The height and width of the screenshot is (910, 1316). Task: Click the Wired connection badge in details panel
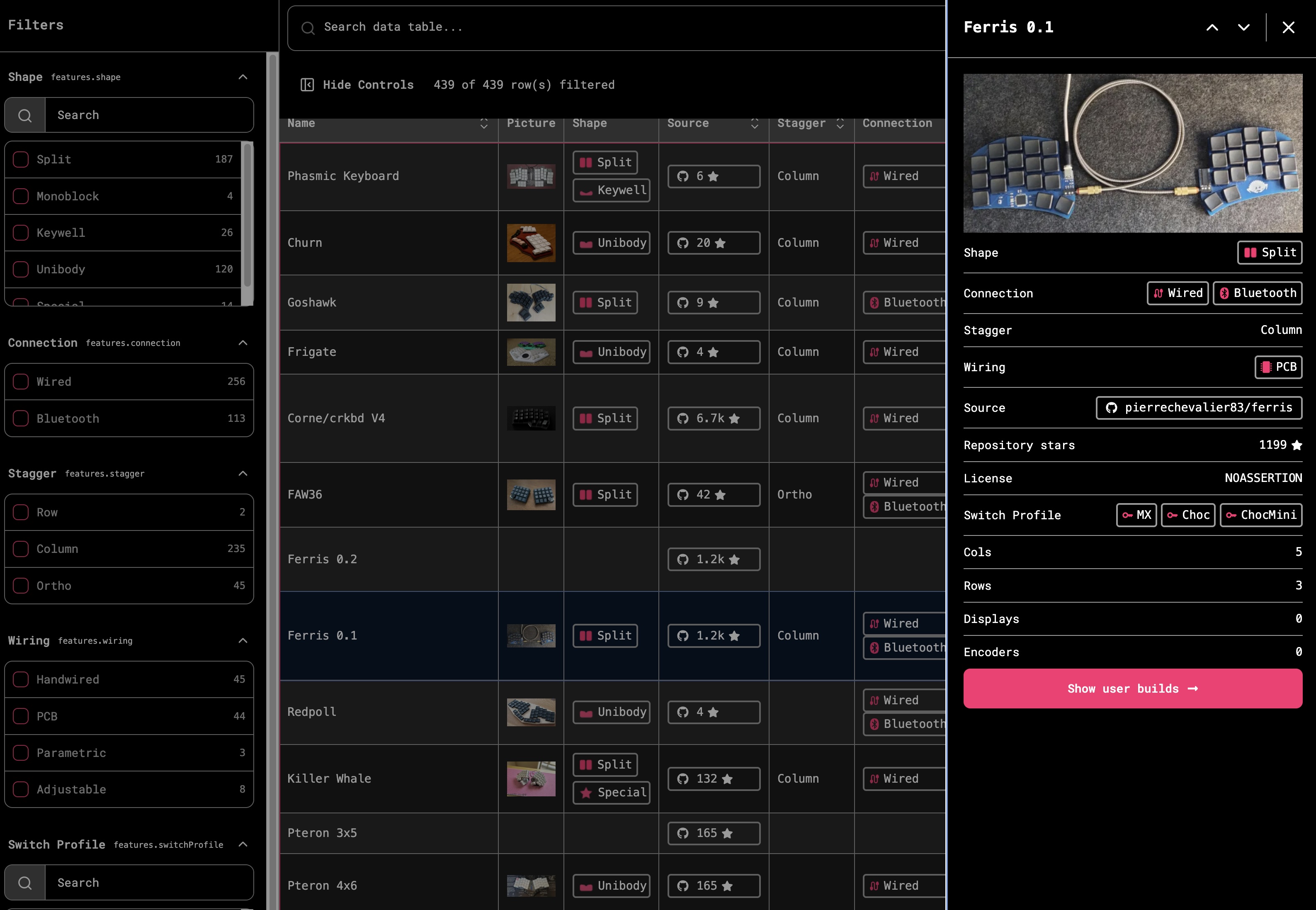tap(1178, 293)
